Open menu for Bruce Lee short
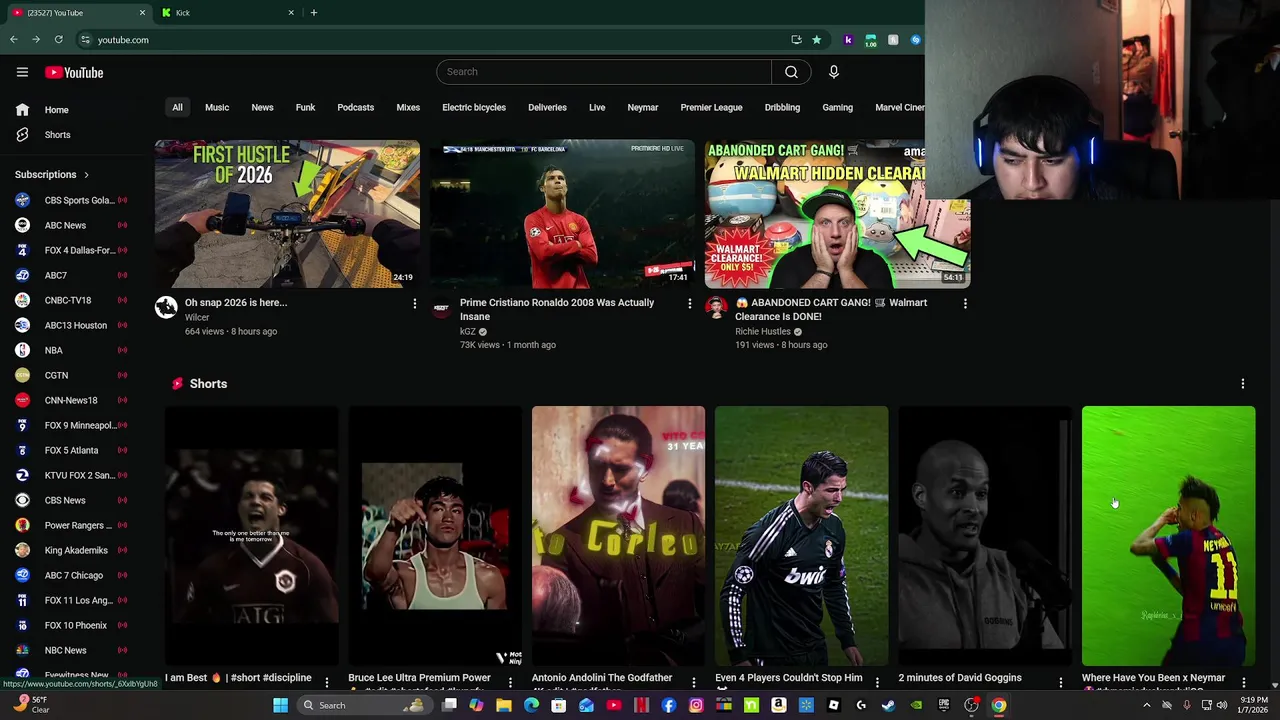Screen dimensions: 1280x720 tap(510, 682)
